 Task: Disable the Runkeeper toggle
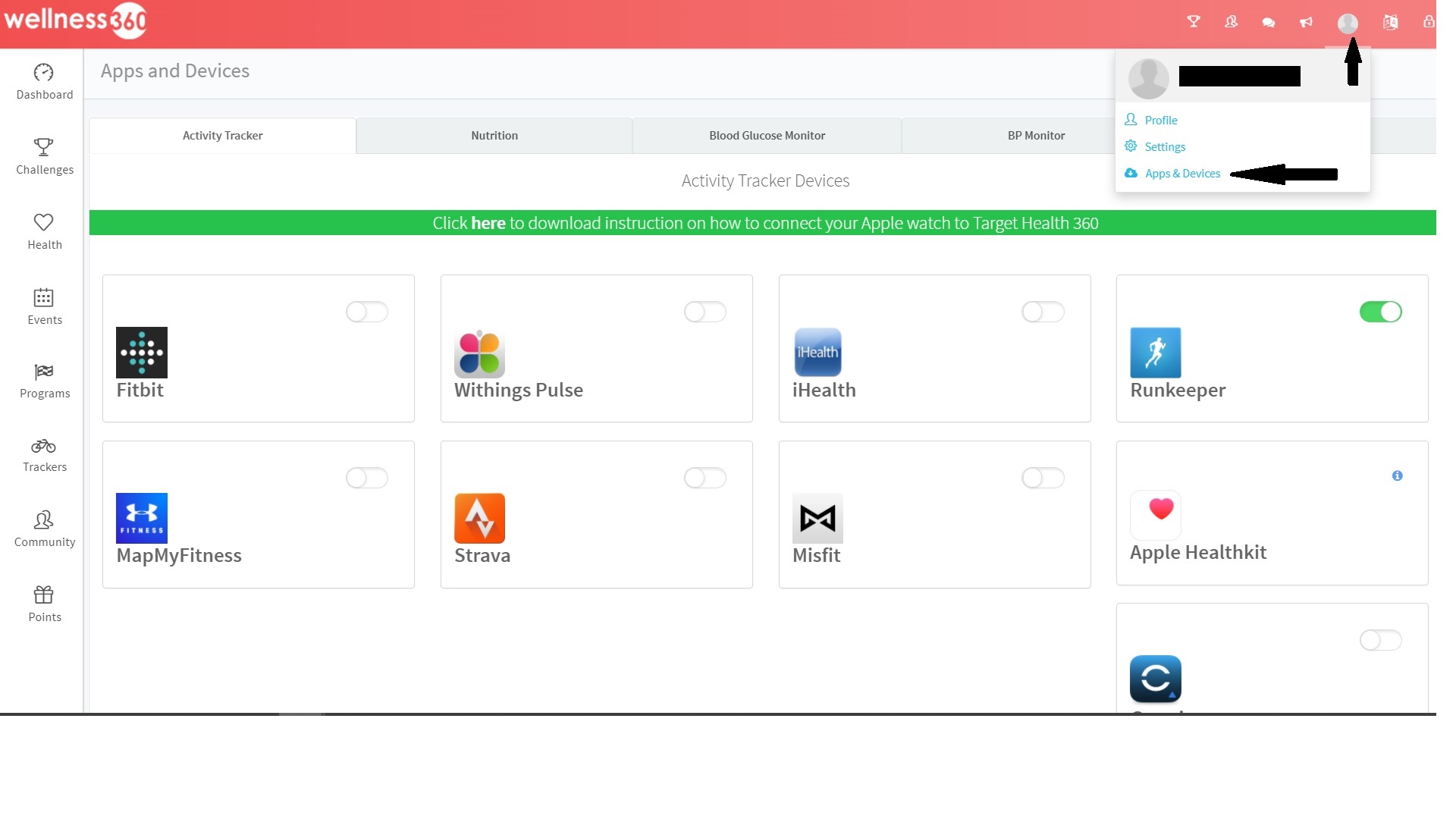(x=1380, y=312)
